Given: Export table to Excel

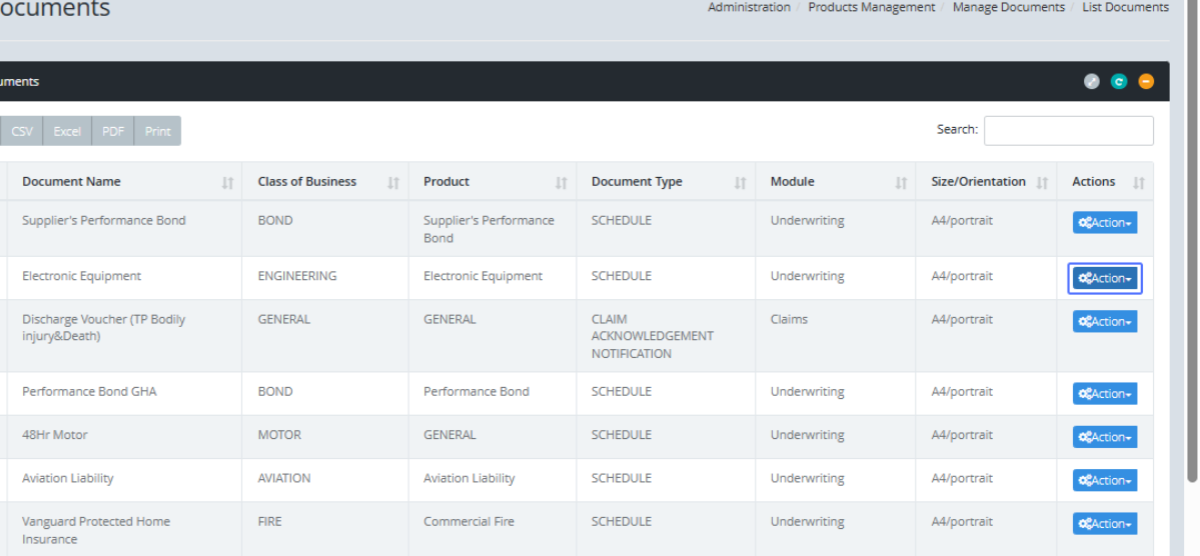Looking at the screenshot, I should click(x=67, y=131).
